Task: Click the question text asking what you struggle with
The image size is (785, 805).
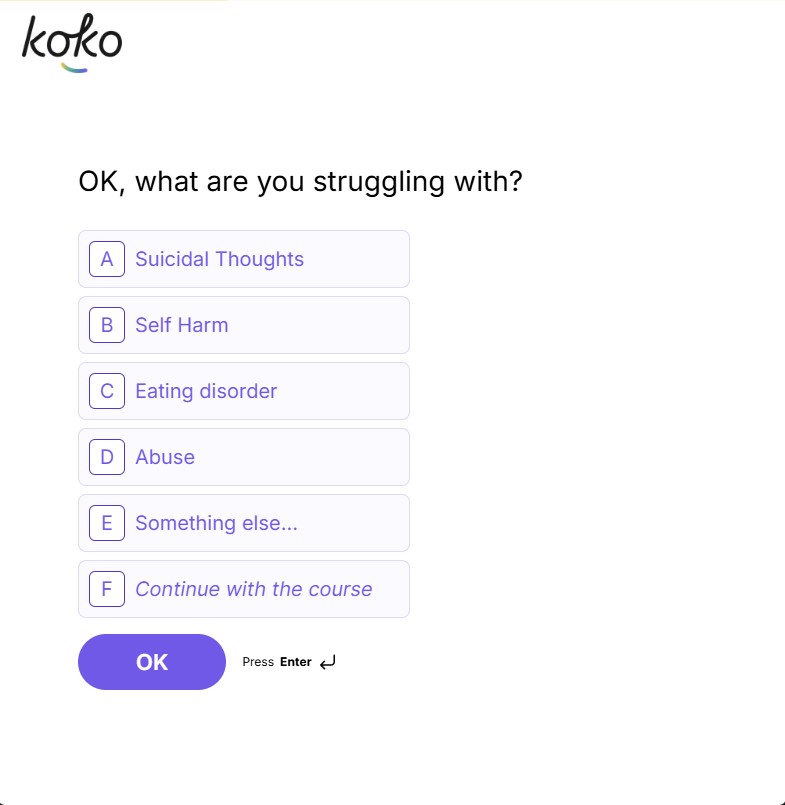Action: pos(300,181)
